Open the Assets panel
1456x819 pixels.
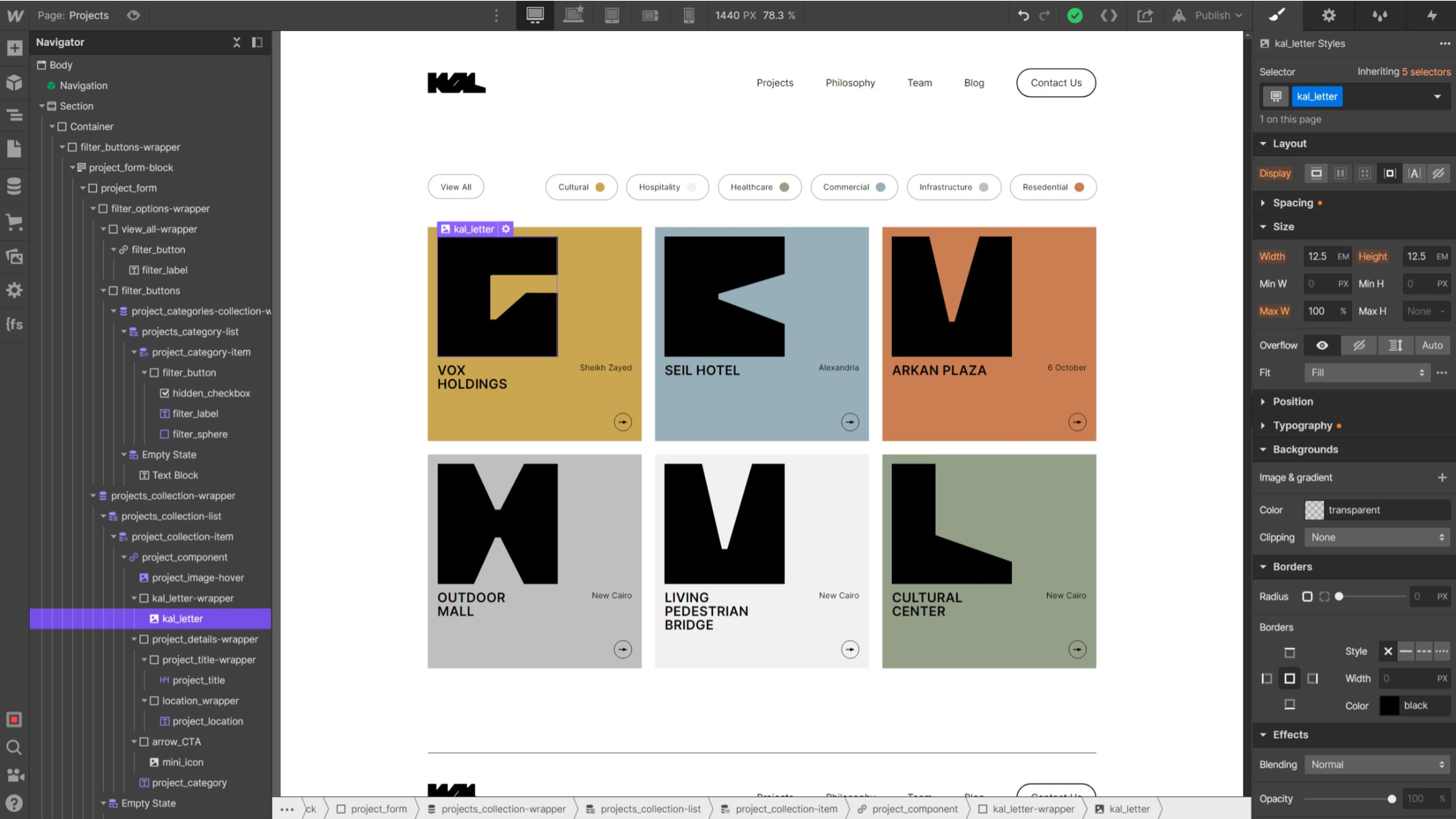[x=15, y=257]
